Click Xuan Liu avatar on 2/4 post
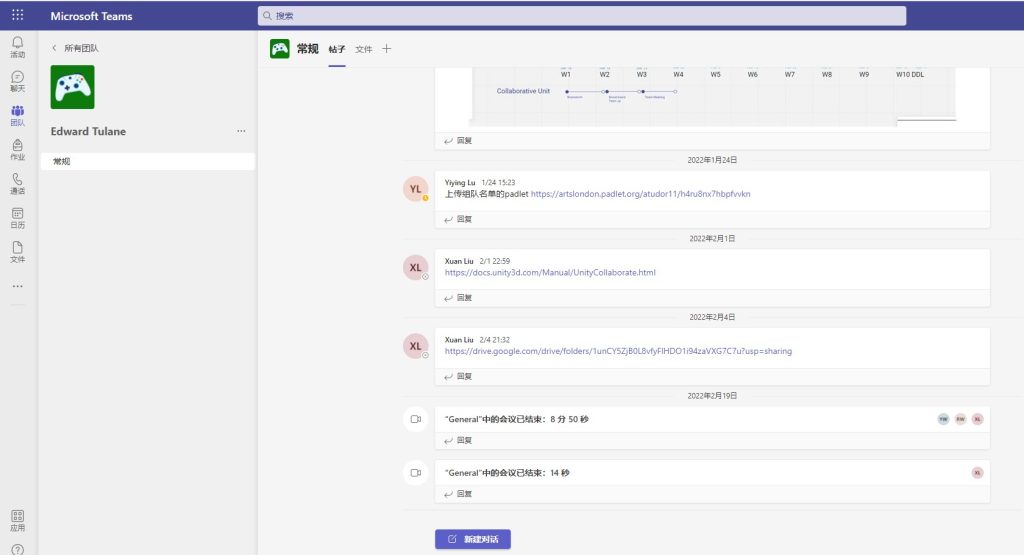This screenshot has width=1024, height=555. tap(415, 346)
